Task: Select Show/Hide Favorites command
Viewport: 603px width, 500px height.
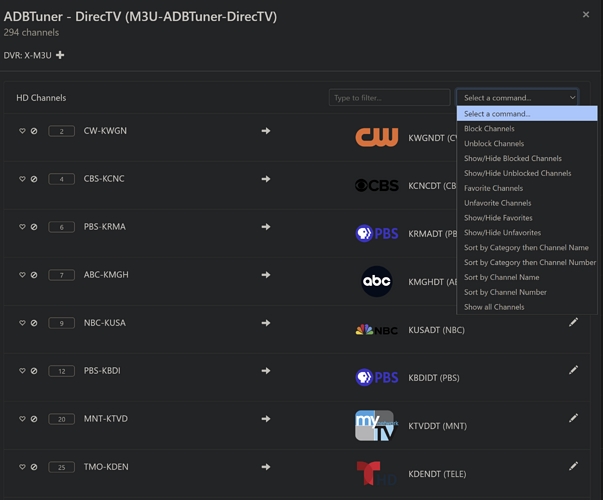Action: point(498,218)
